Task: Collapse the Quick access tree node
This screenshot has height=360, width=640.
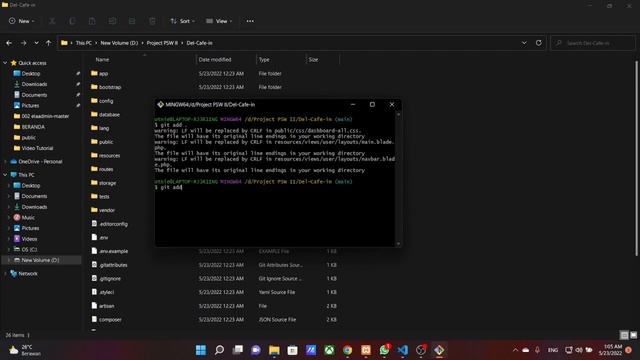Action: point(5,63)
